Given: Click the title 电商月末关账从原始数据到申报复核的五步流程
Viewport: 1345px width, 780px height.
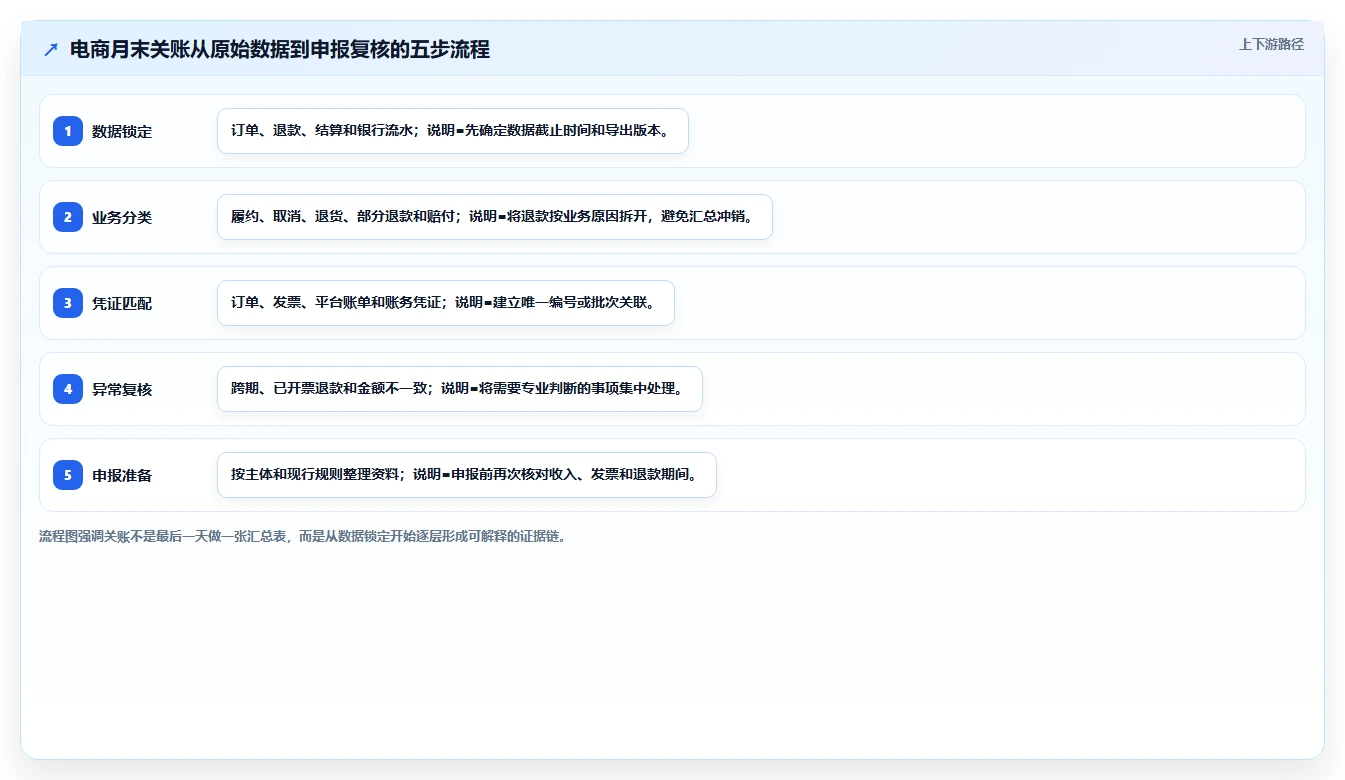Looking at the screenshot, I should click(280, 50).
